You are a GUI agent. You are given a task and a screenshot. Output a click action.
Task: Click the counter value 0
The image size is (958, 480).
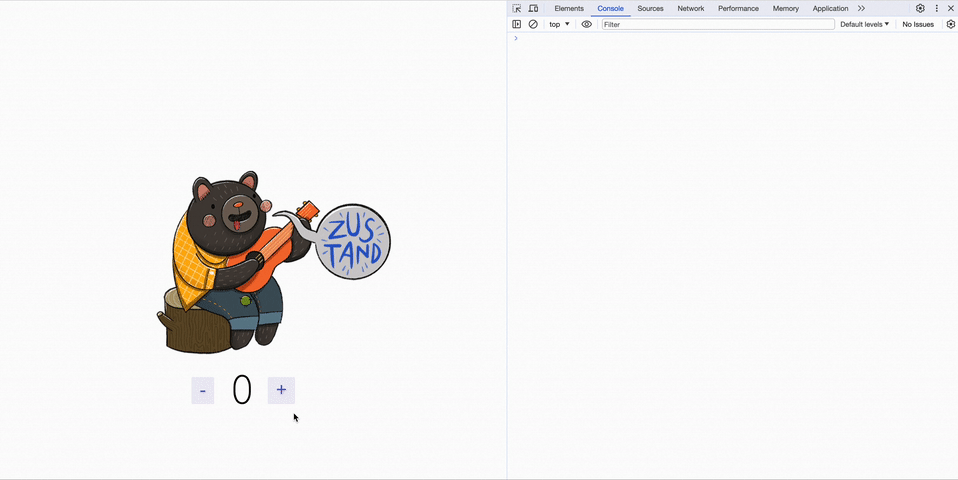[241, 390]
